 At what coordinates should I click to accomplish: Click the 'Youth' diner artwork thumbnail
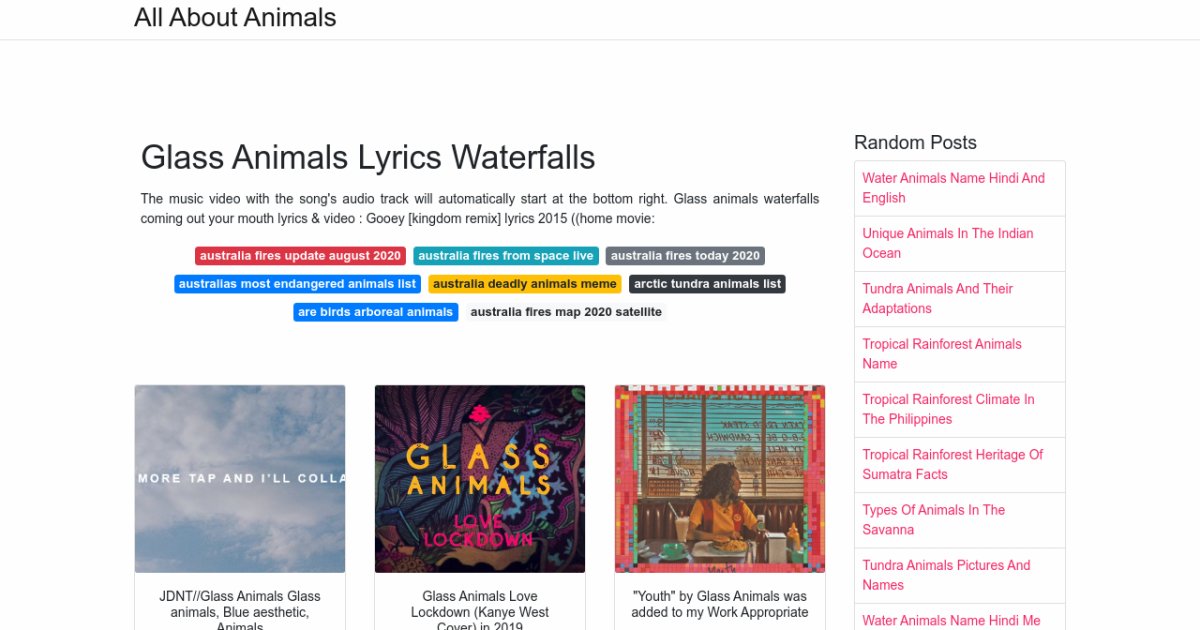pos(720,479)
